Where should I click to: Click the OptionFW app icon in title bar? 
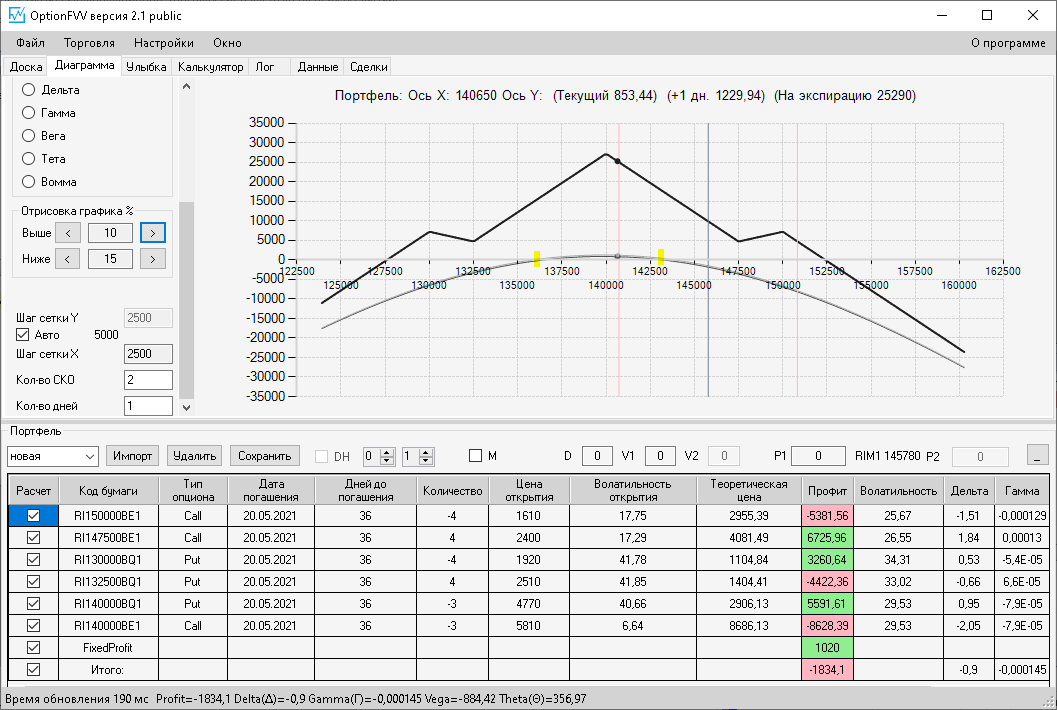pyautogui.click(x=16, y=15)
